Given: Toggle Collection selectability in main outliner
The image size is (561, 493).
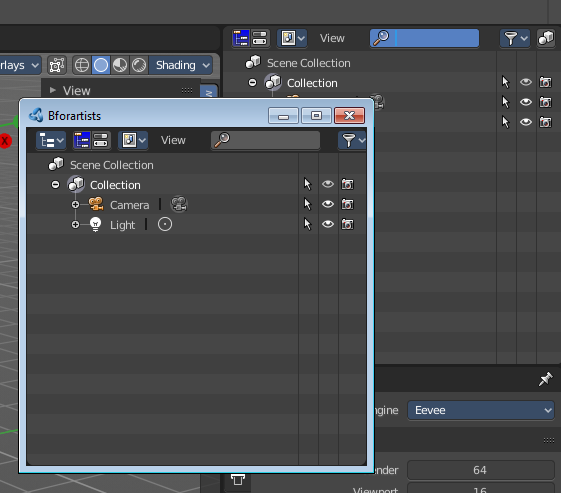Looking at the screenshot, I should [505, 82].
